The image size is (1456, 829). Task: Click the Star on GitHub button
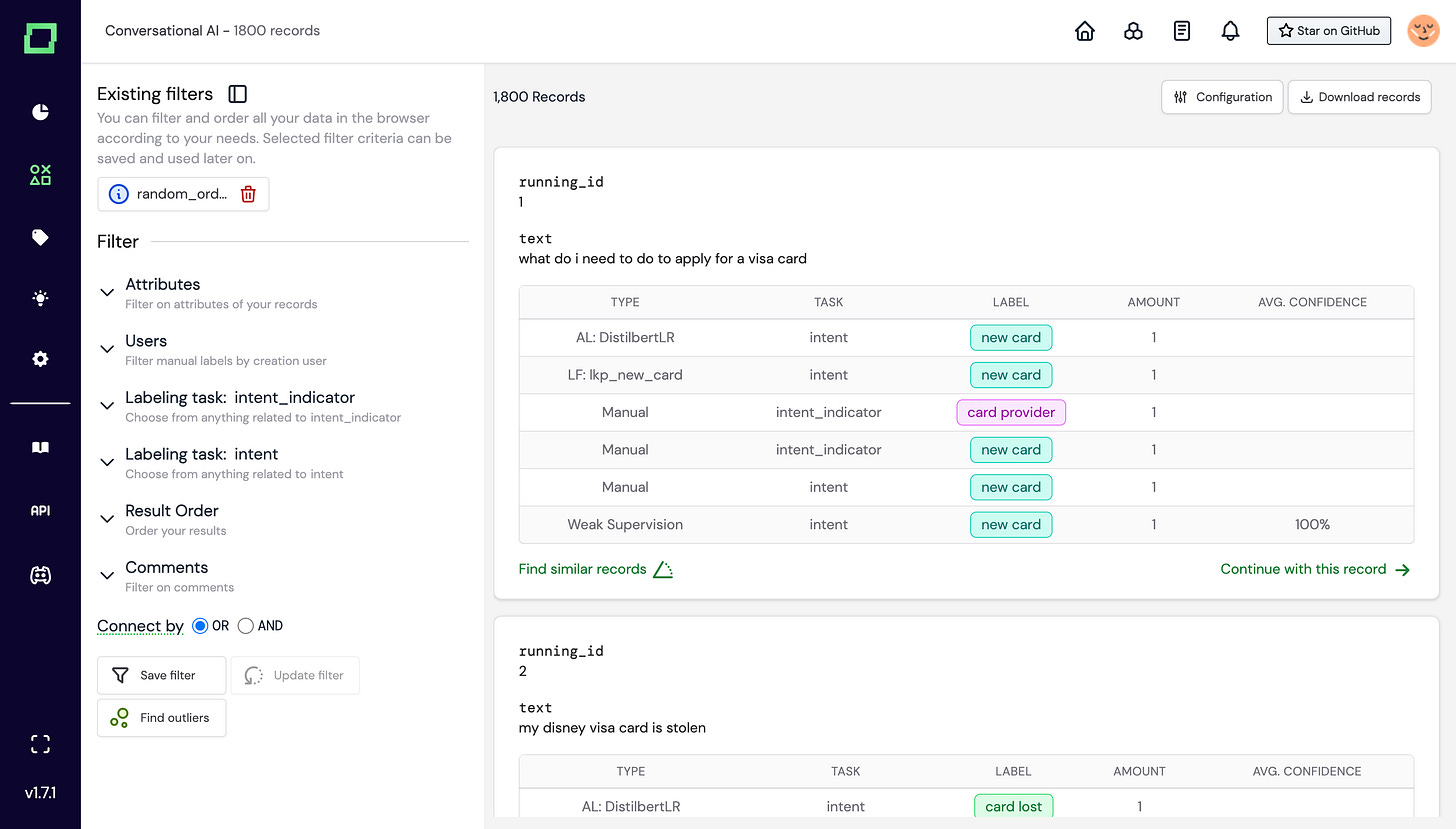click(x=1330, y=31)
